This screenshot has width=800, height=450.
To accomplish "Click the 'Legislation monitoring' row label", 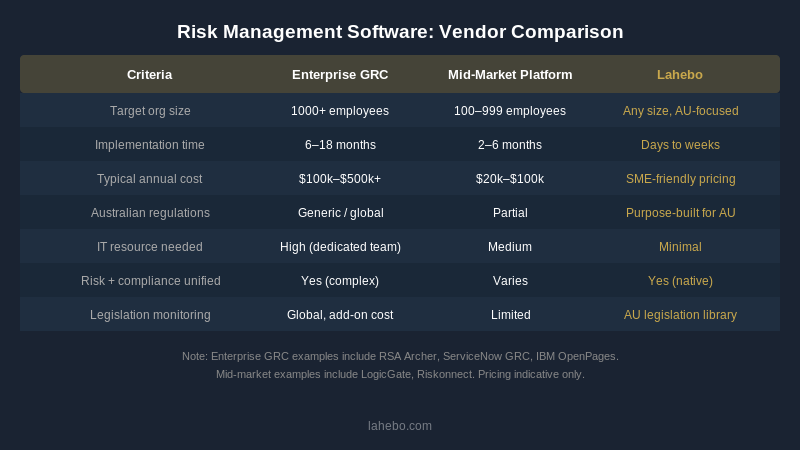I will click(x=150, y=315).
